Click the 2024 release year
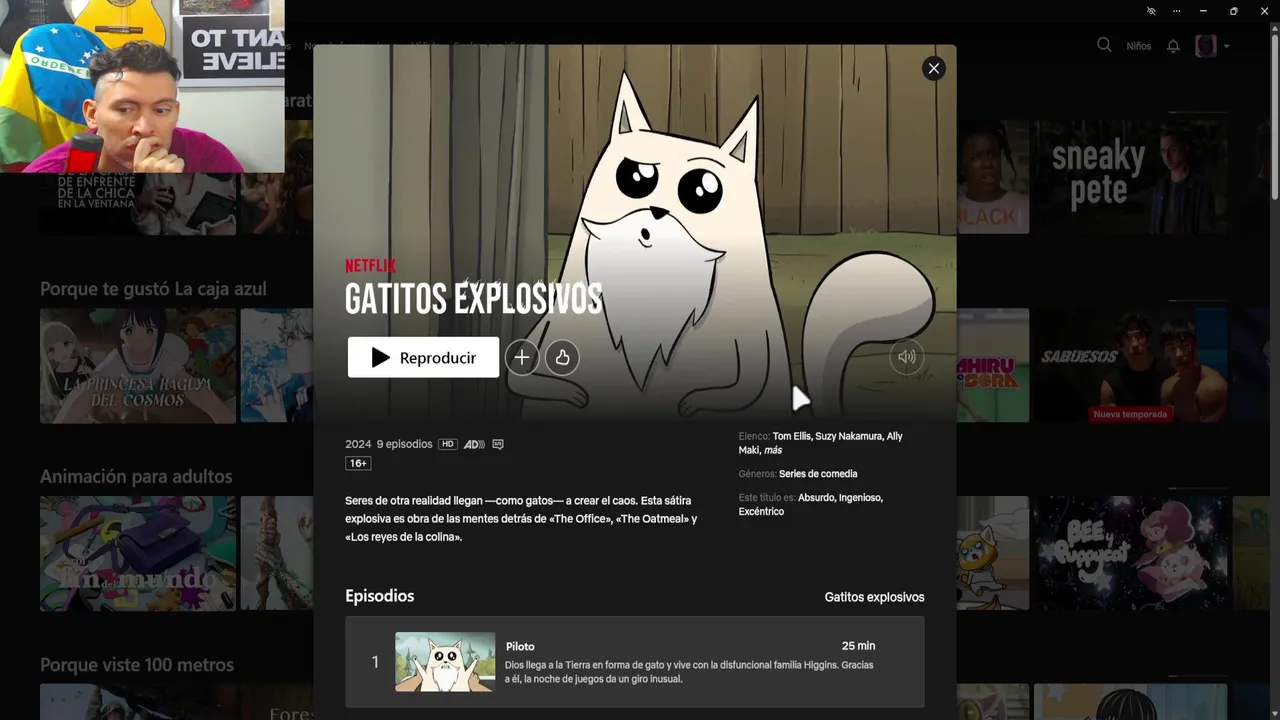 coord(358,444)
